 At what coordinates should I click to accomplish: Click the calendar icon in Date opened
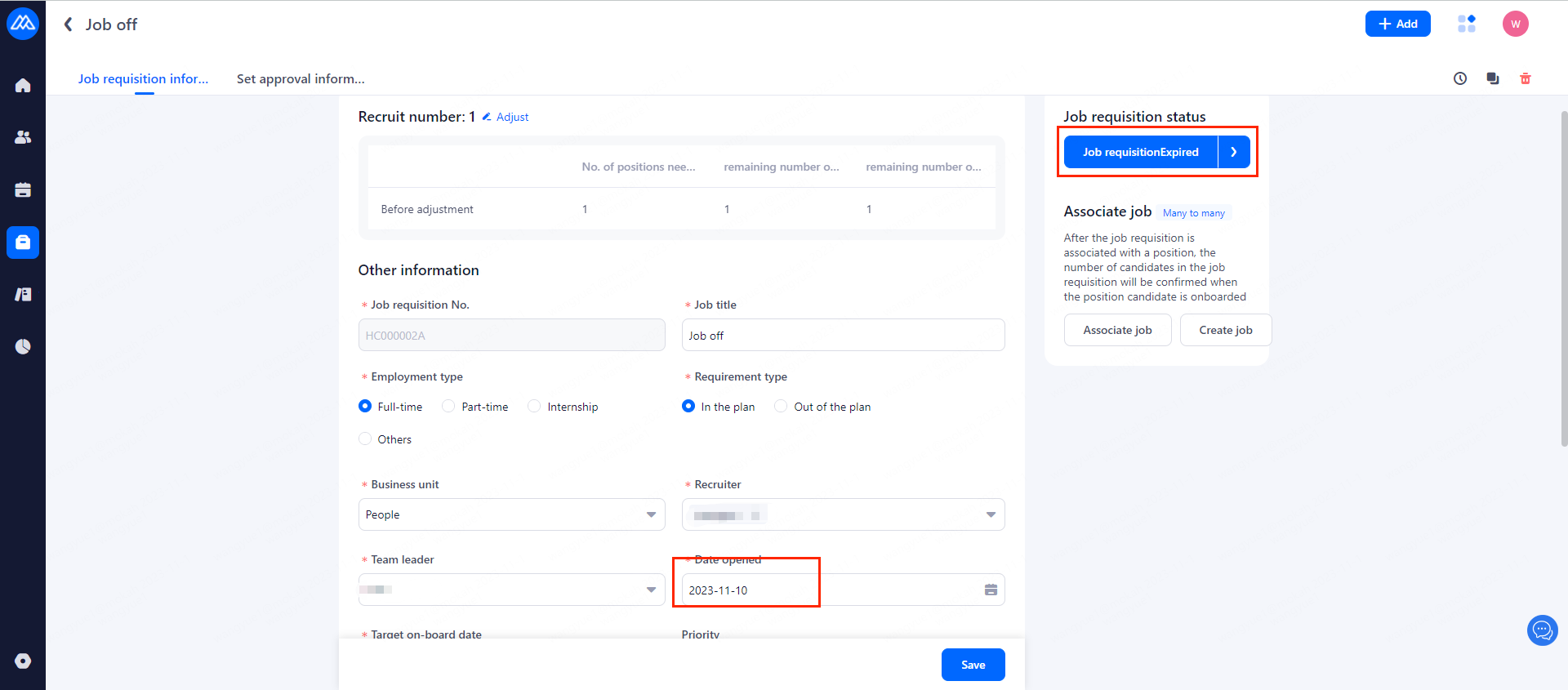(991, 590)
